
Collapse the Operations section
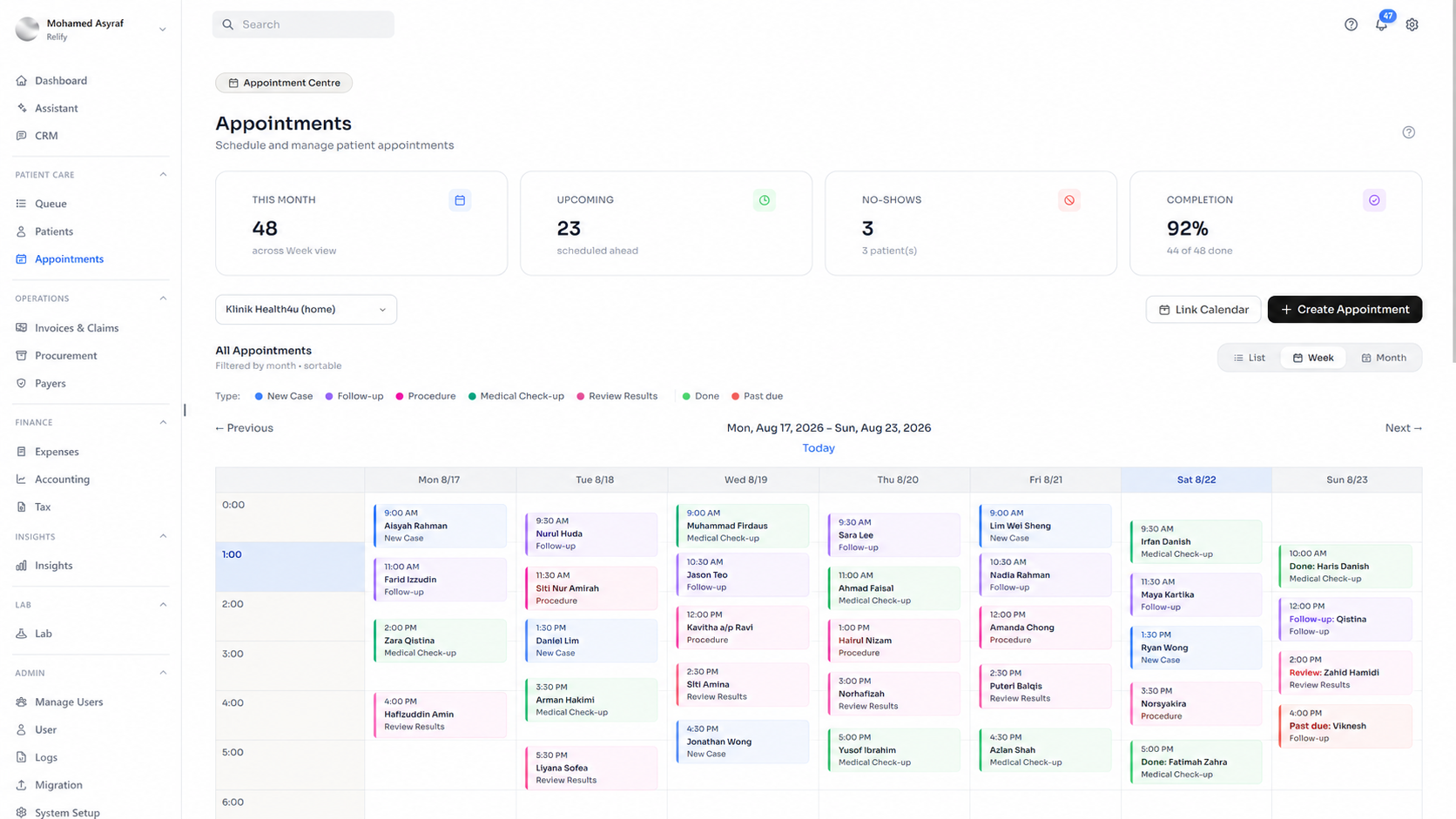[163, 299]
